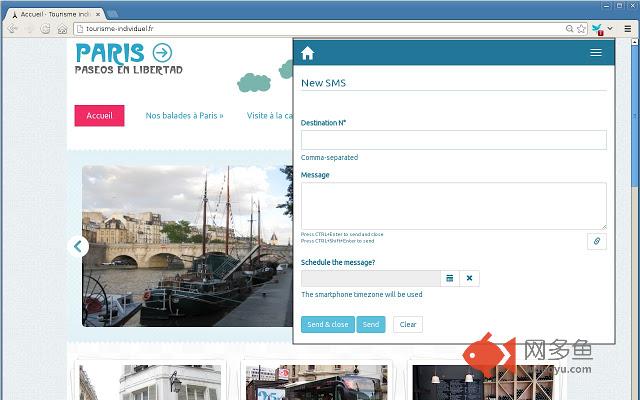Image resolution: width=640 pixels, height=400 pixels.
Task: Bookmark this page with the star icon
Action: pyautogui.click(x=581, y=29)
